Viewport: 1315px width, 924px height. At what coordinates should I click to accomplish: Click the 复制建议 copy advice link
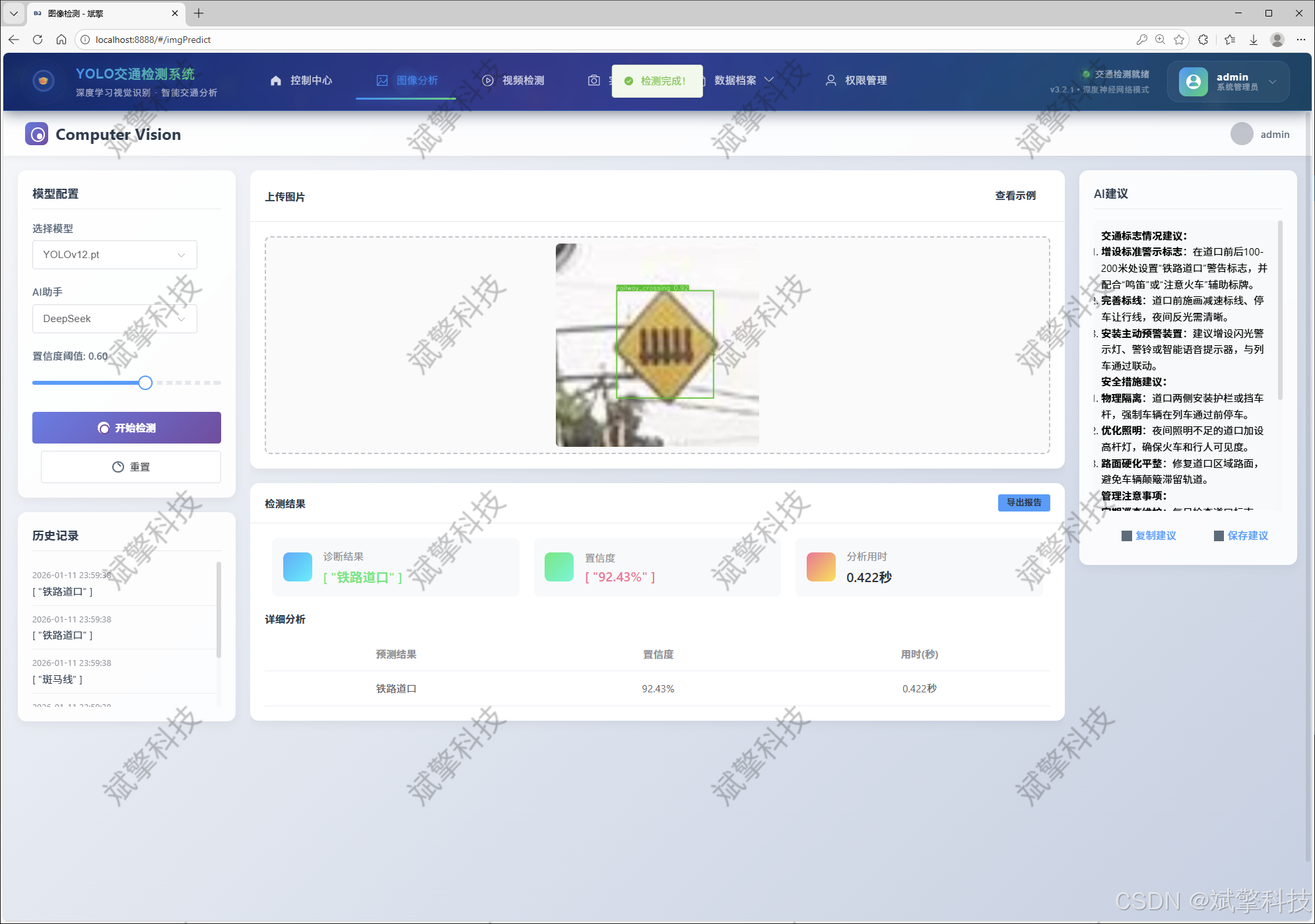pyautogui.click(x=1155, y=535)
